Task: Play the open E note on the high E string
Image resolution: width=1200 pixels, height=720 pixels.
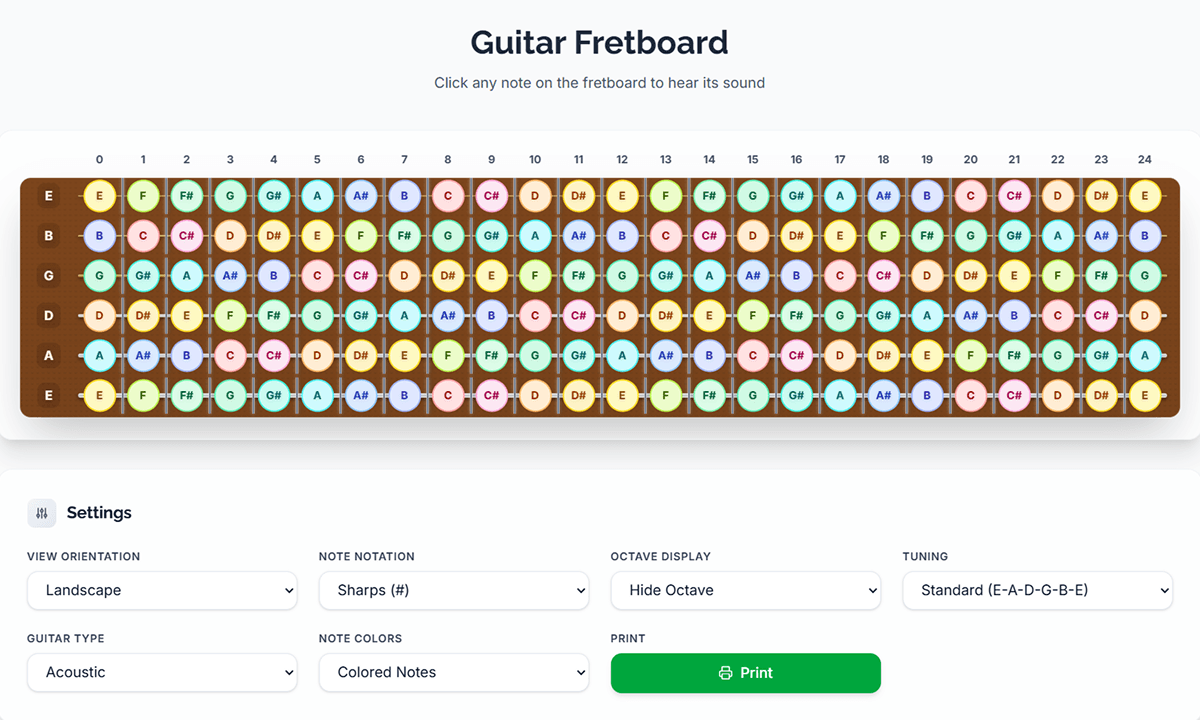Action: click(99, 196)
